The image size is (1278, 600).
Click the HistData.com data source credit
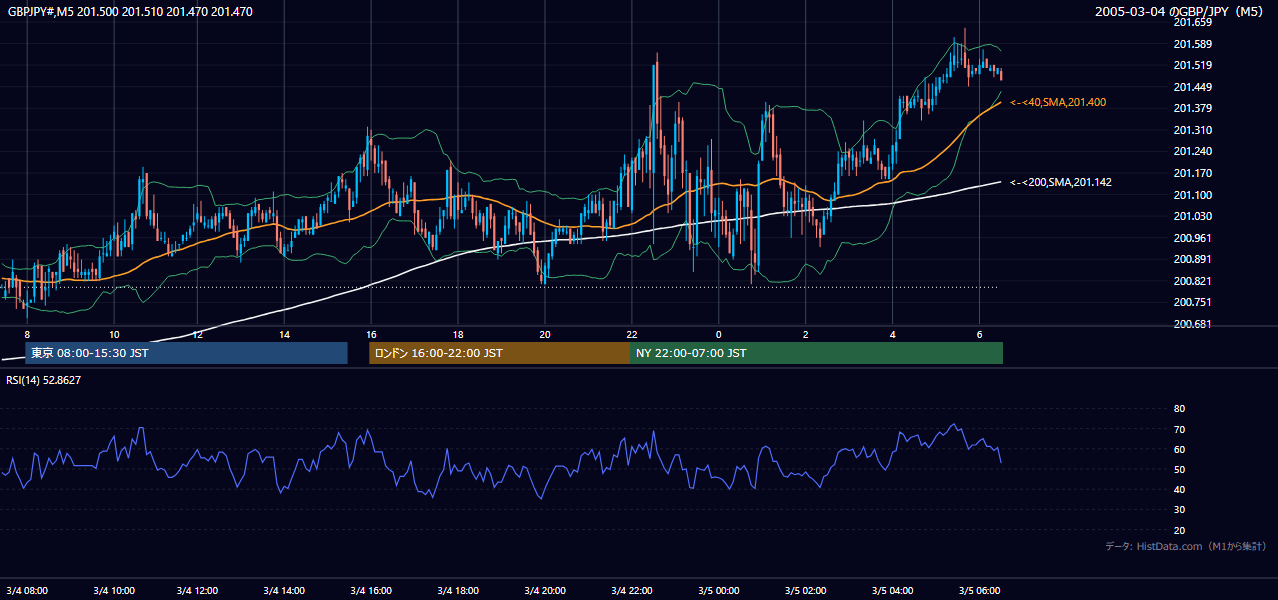click(1186, 546)
